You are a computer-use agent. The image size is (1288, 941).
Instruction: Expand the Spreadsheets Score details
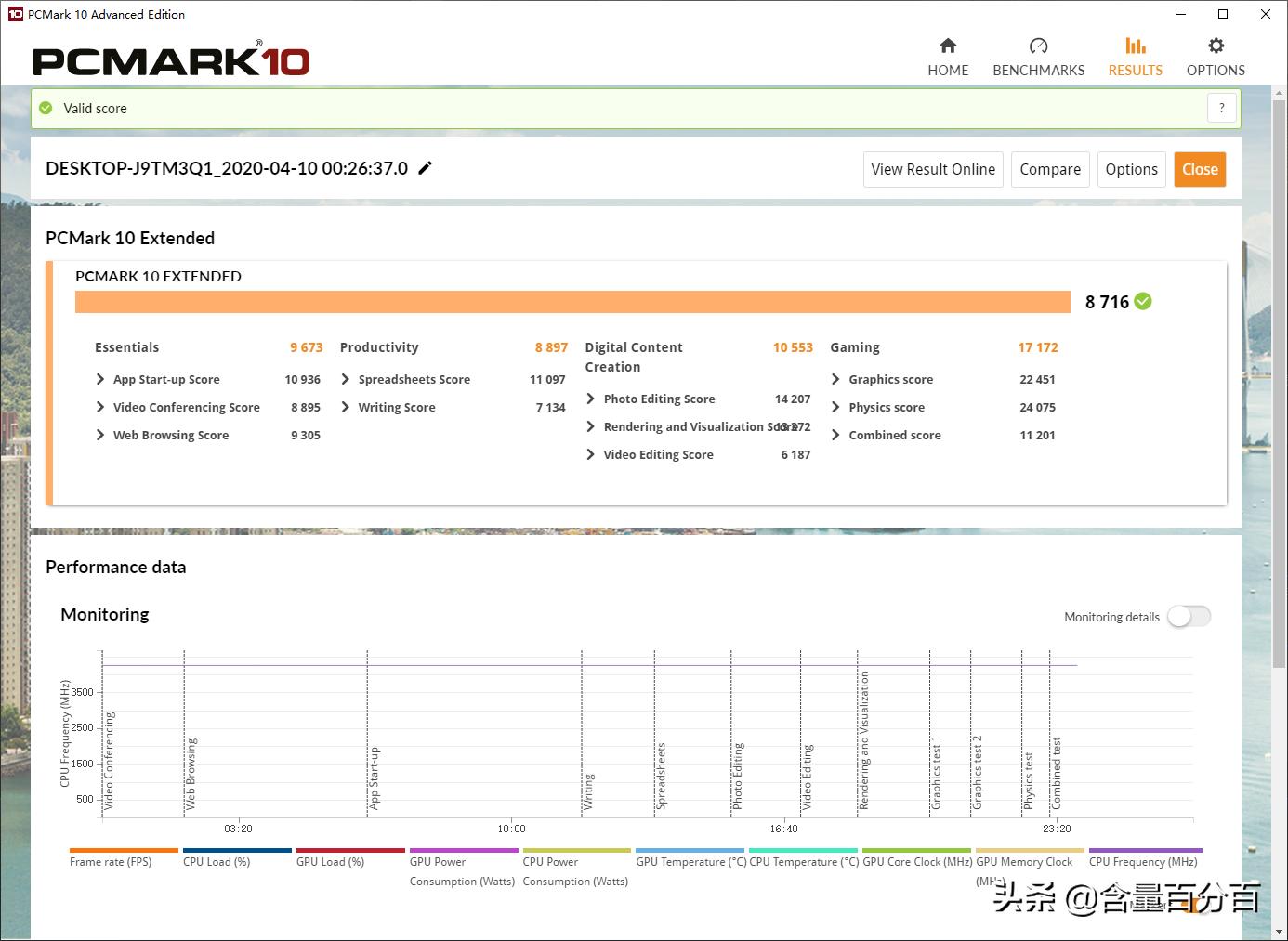[346, 379]
